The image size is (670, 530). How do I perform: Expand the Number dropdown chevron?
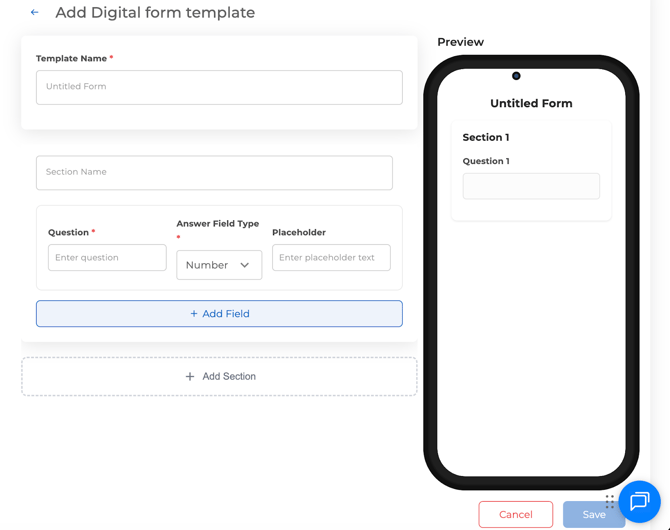point(245,265)
